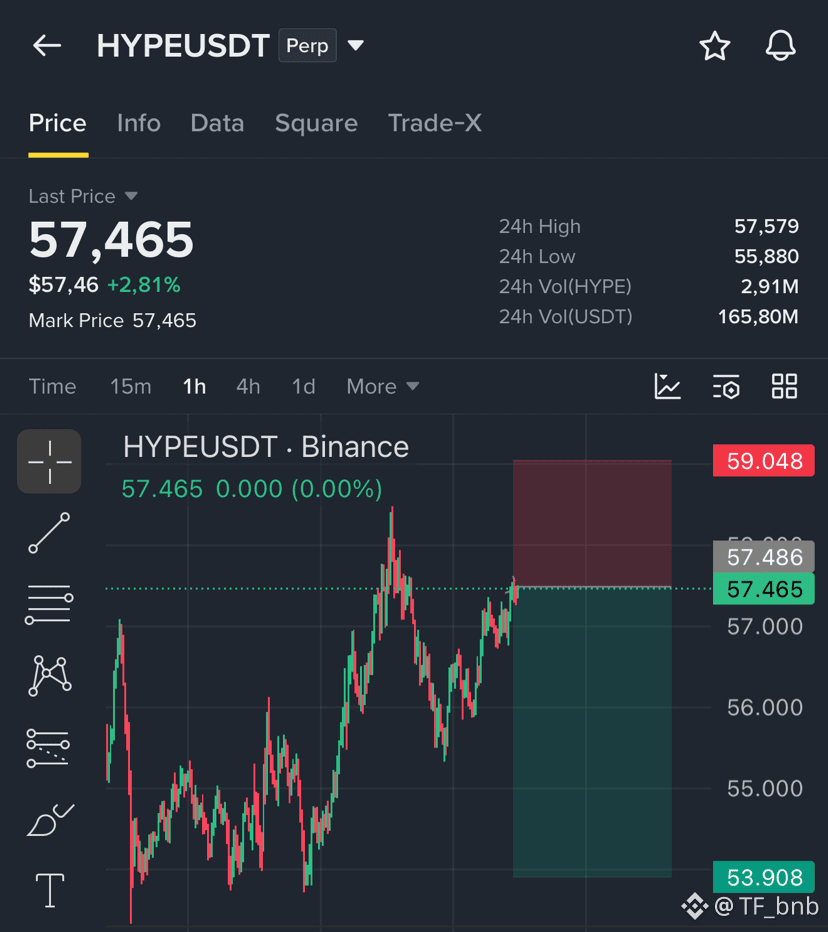
Task: Select the brush drawing tool
Action: [51, 820]
